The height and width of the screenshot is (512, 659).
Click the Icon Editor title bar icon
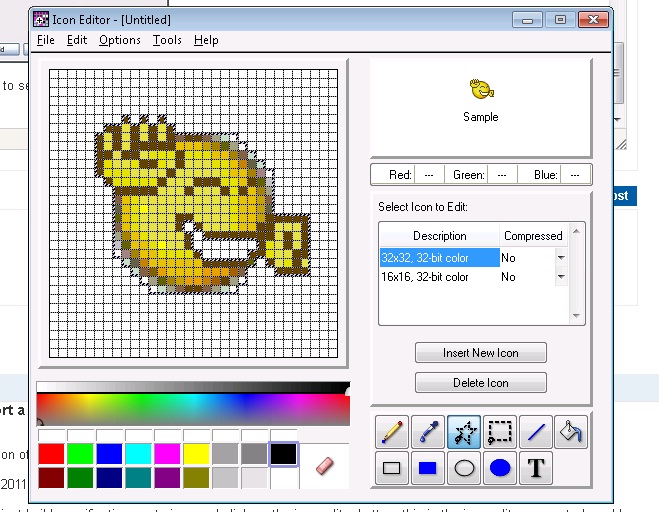tap(41, 20)
